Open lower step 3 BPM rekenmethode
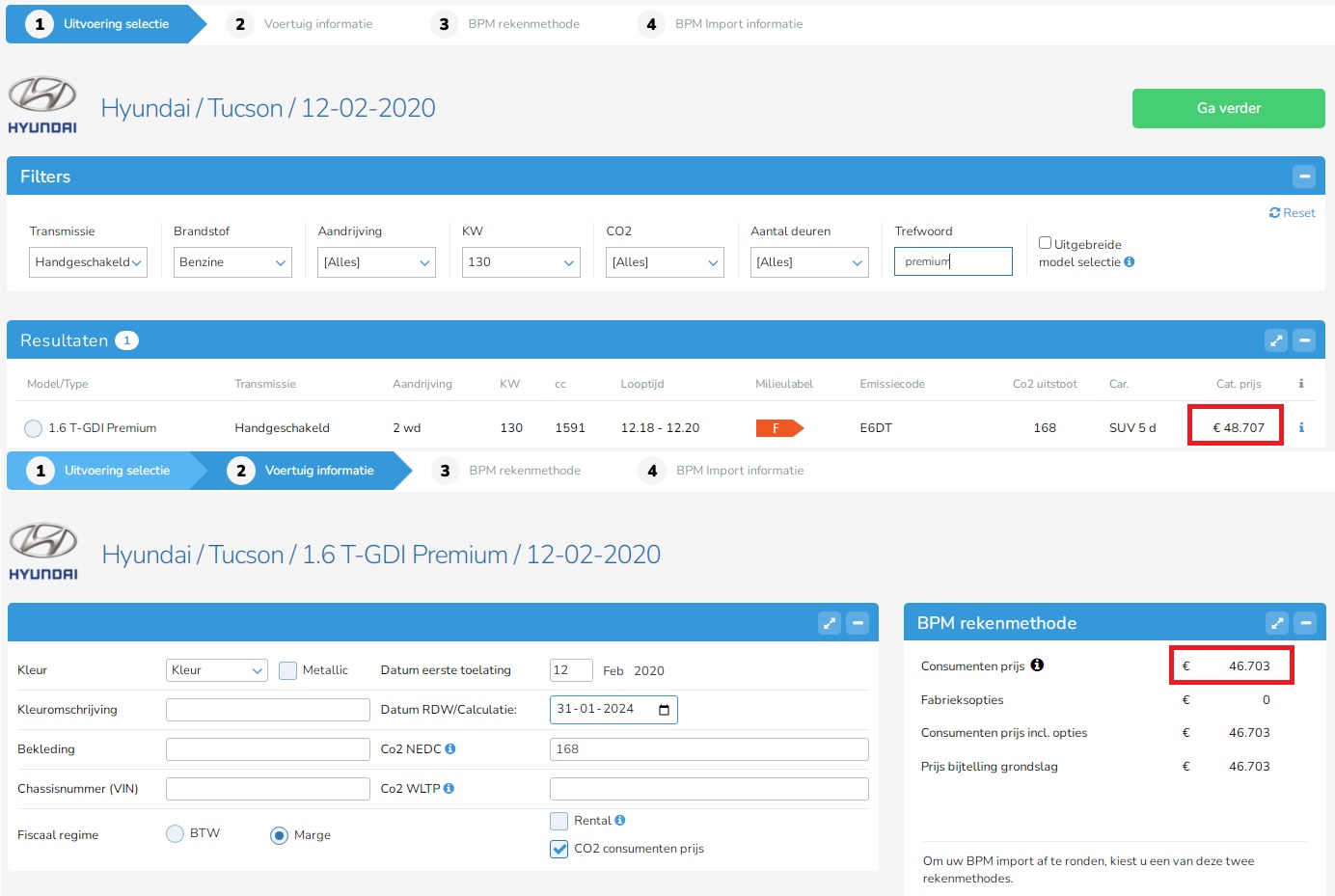The width and height of the screenshot is (1335, 896). click(x=507, y=471)
